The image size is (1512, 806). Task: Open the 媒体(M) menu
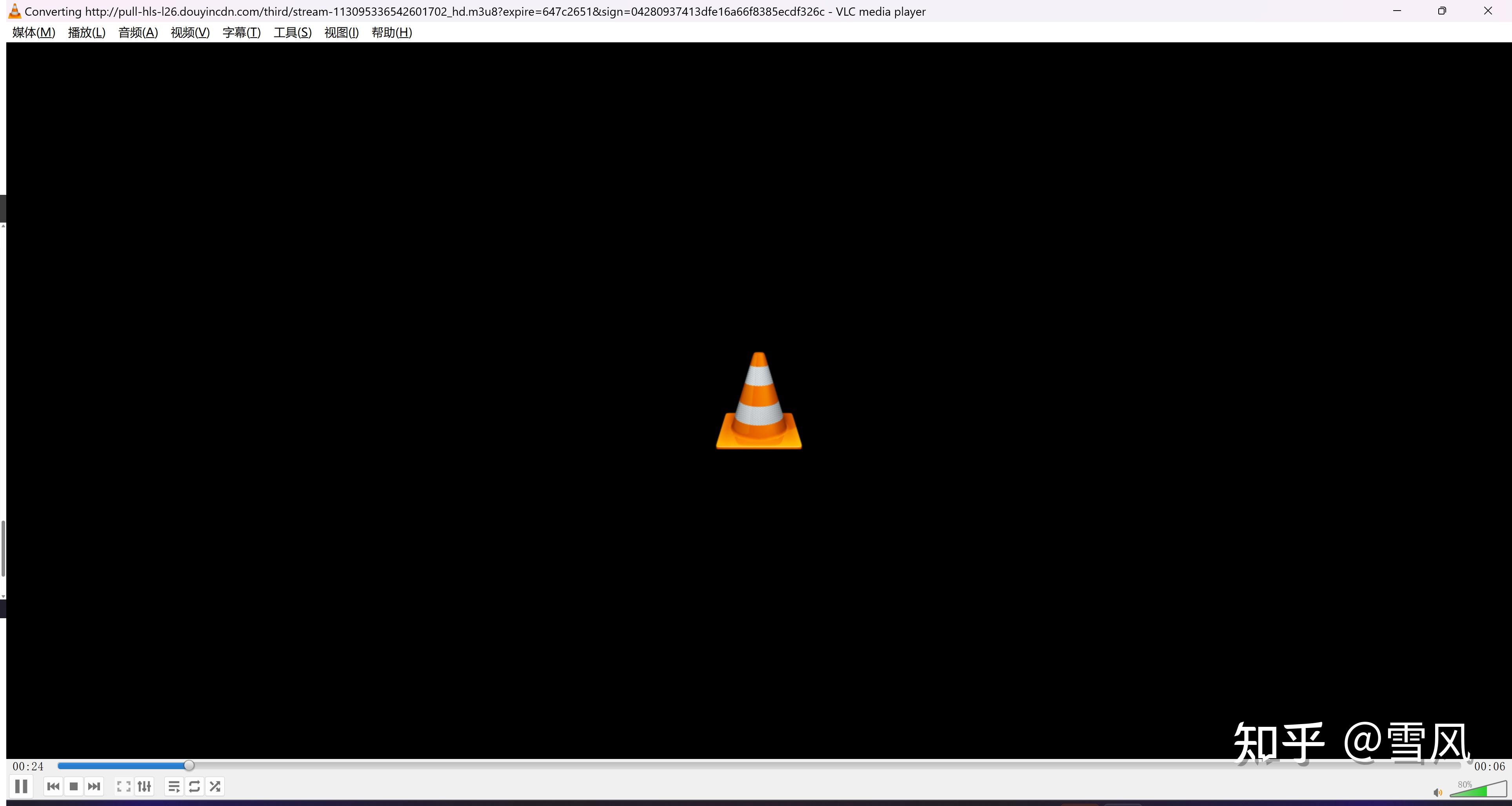click(33, 32)
